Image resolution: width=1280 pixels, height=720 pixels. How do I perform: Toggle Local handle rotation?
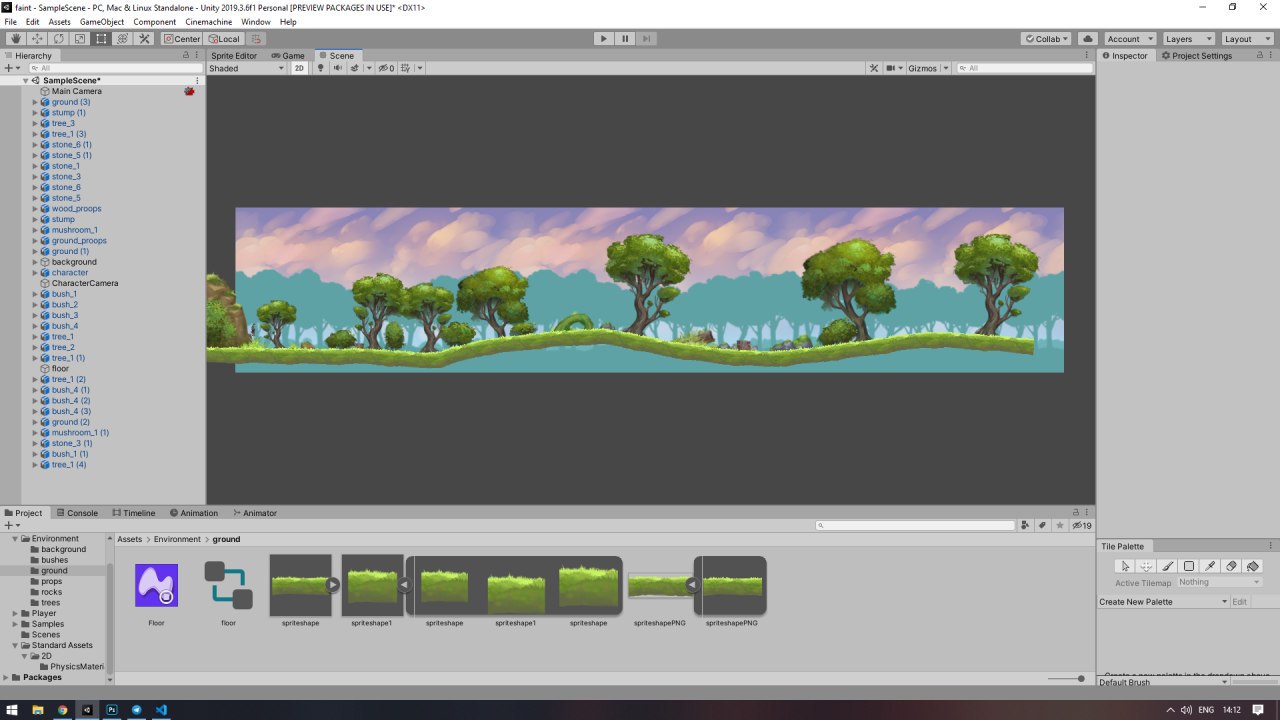[224, 39]
